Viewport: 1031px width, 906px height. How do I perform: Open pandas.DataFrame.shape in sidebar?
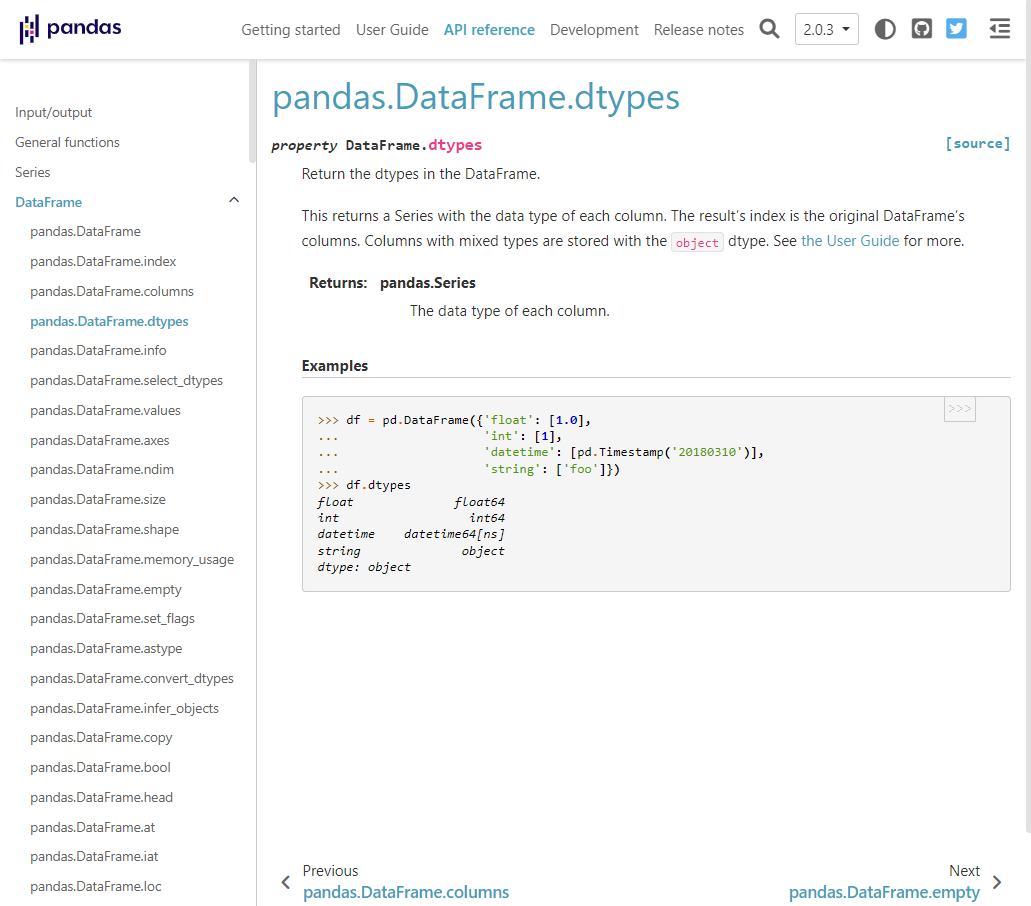105,529
